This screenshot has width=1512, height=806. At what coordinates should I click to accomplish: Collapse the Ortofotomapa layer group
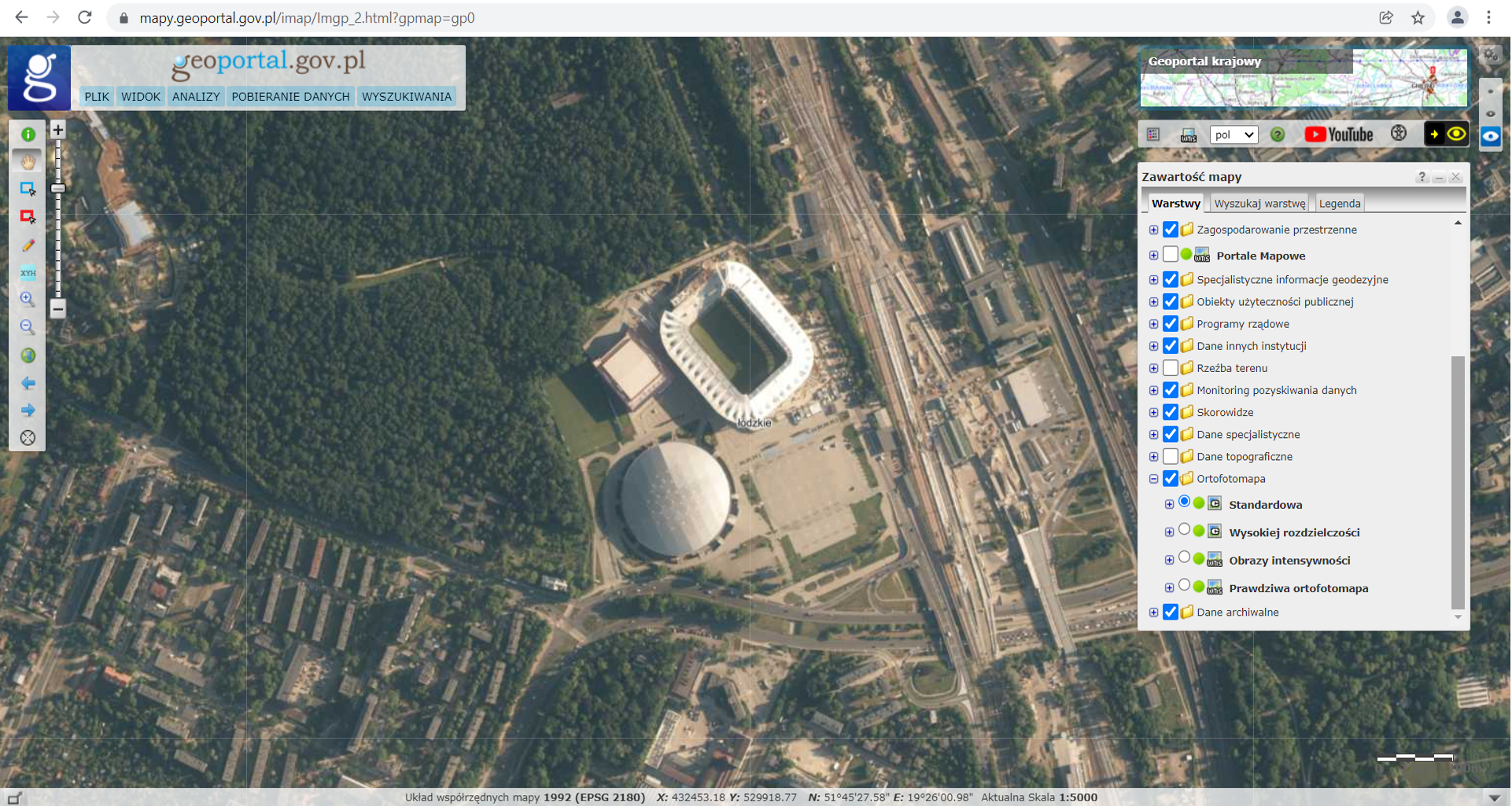click(x=1153, y=479)
